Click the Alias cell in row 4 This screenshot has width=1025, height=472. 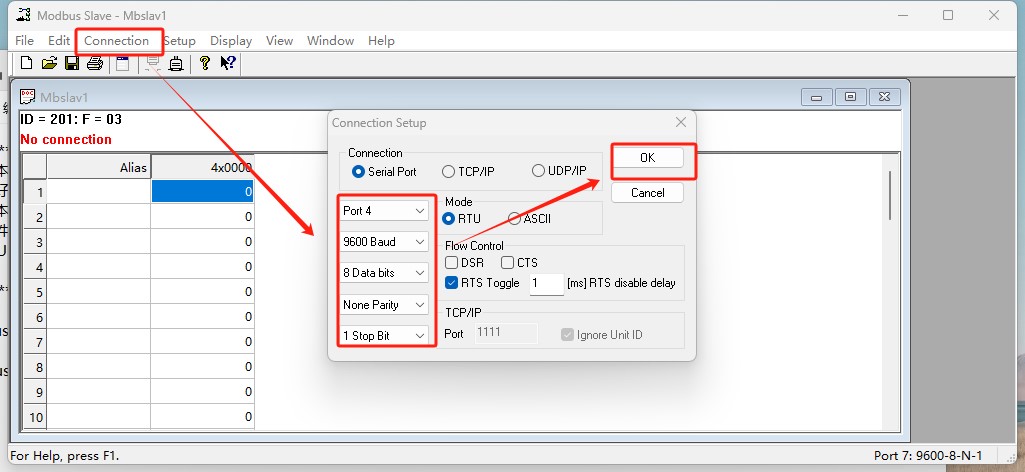pos(99,267)
